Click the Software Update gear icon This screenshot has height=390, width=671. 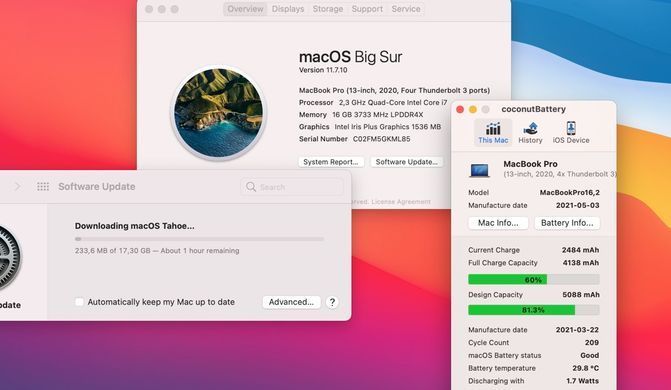pos(8,258)
